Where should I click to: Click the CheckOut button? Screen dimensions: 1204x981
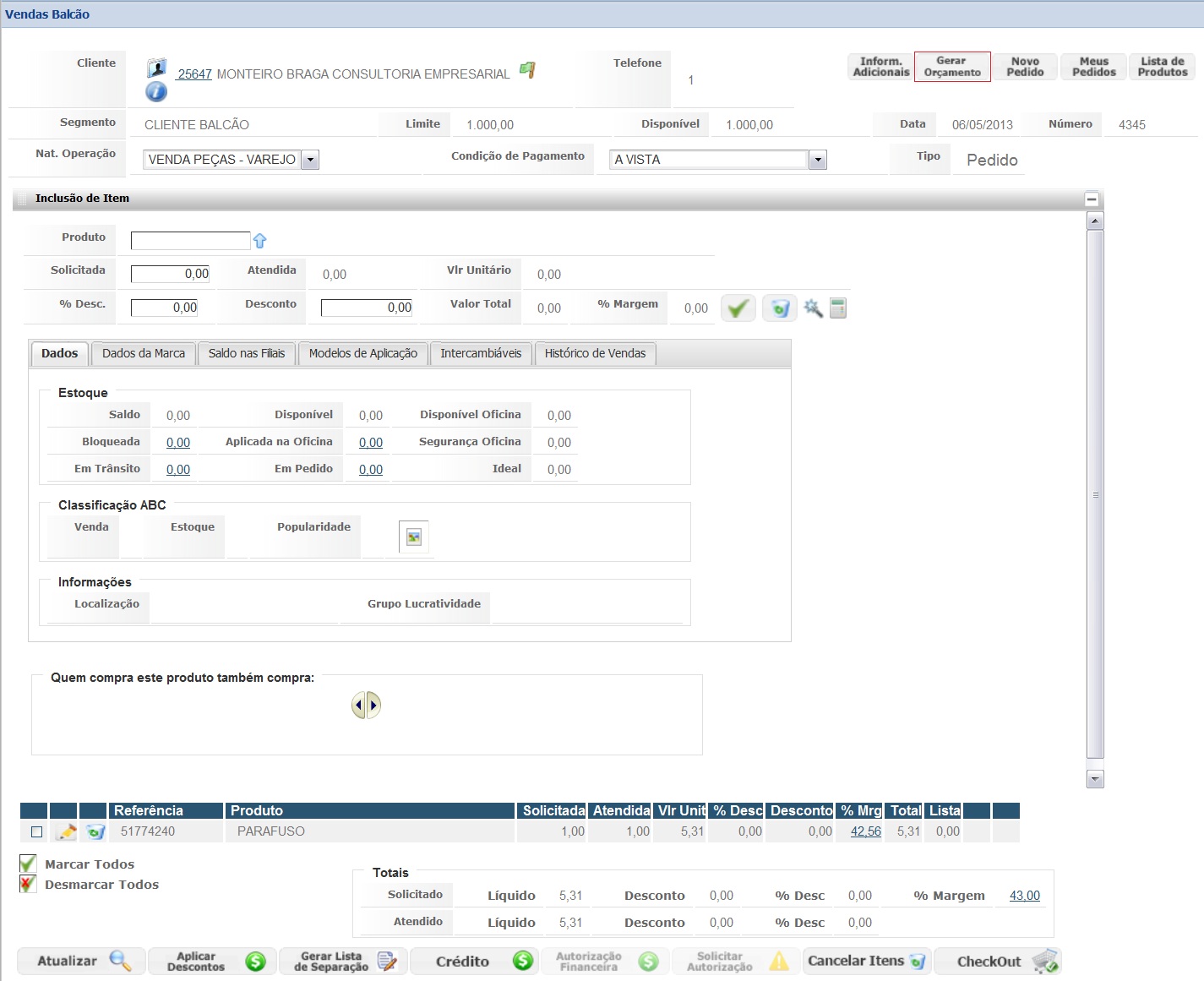tap(998, 962)
